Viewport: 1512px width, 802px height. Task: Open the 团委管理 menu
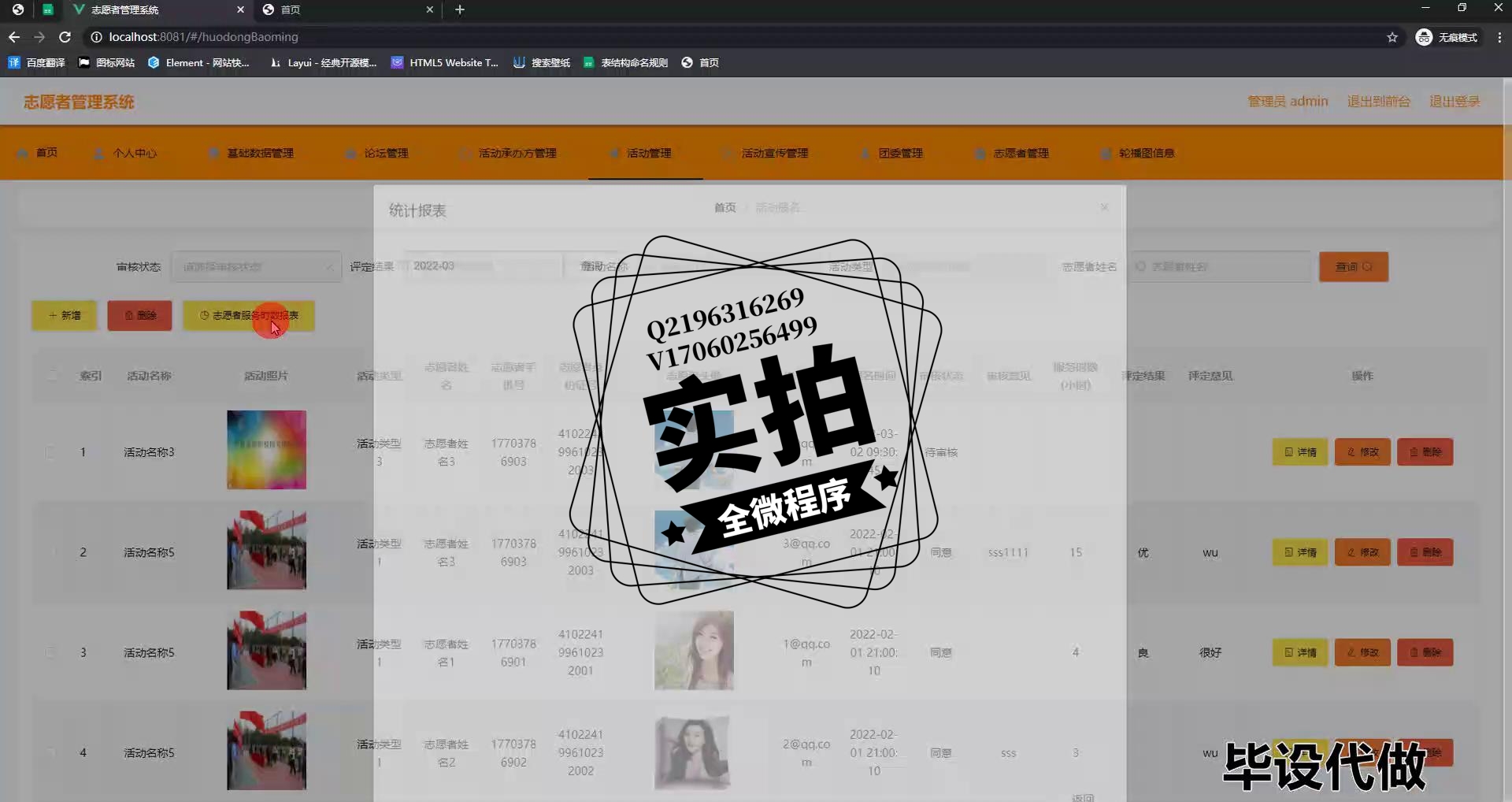click(891, 153)
